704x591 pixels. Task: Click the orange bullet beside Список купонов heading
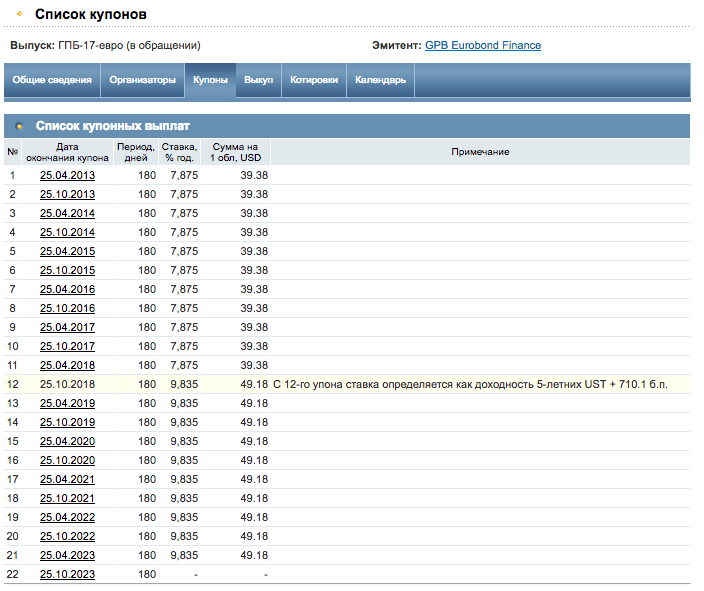19,14
